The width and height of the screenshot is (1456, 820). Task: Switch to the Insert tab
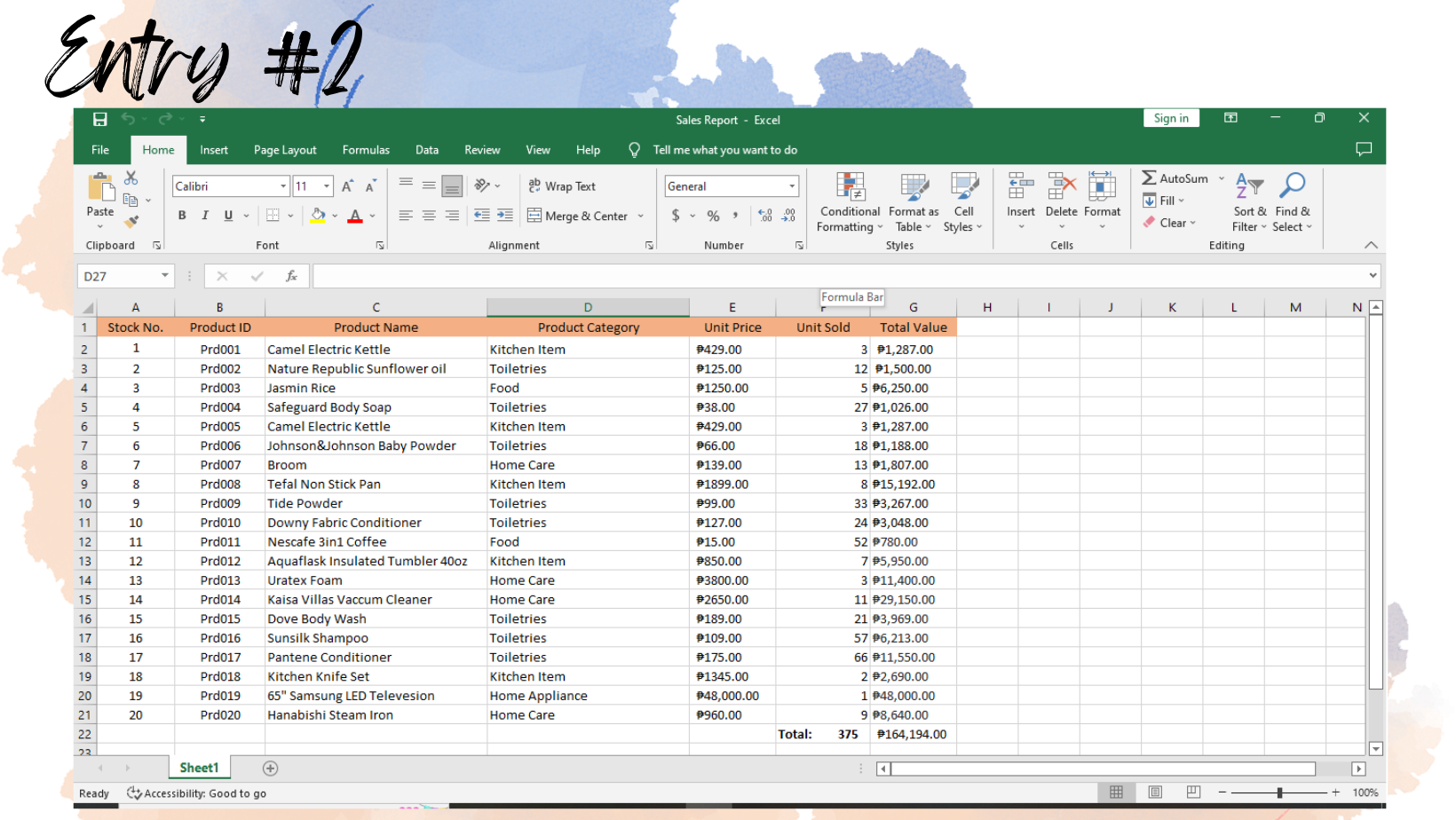pyautogui.click(x=214, y=150)
